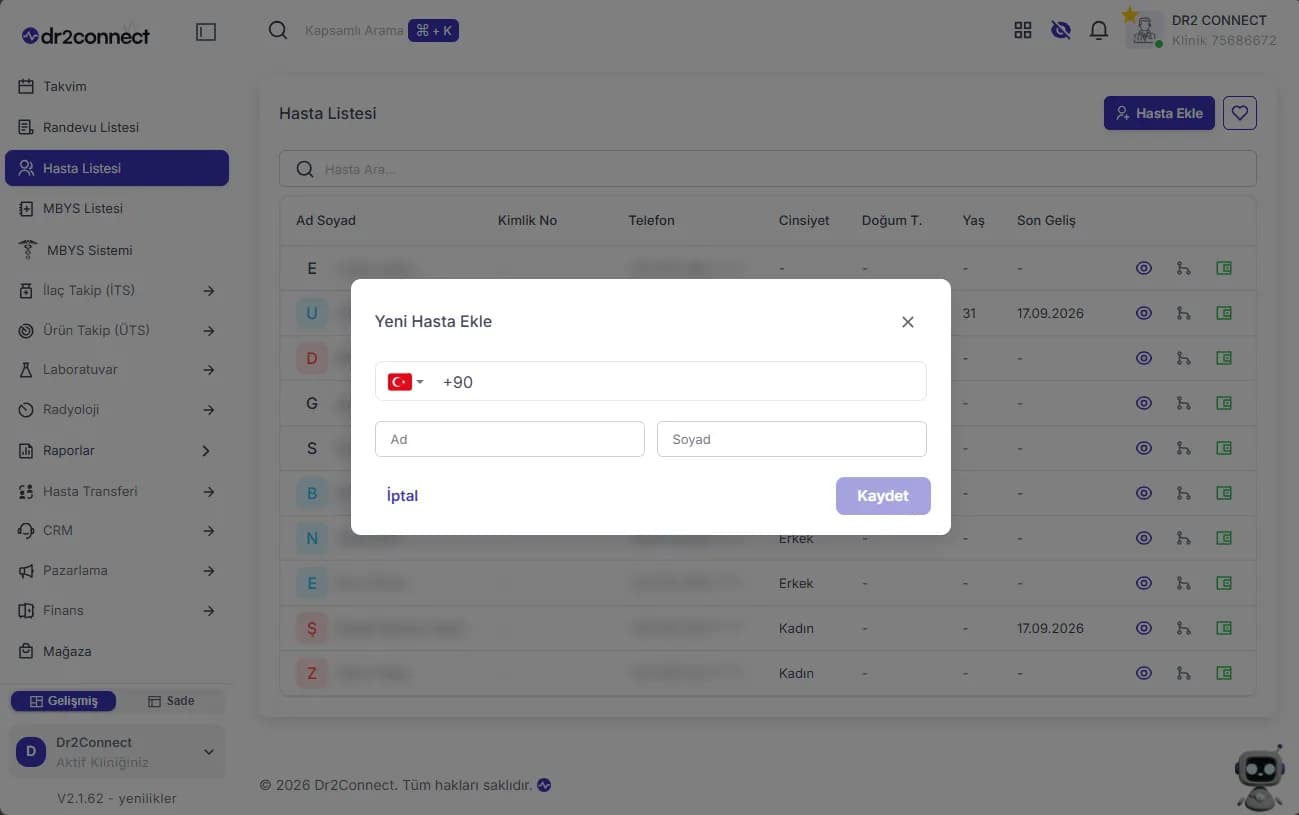Click the DR2 CONNECT profile avatar
Viewport: 1299px width, 815px height.
[1143, 30]
